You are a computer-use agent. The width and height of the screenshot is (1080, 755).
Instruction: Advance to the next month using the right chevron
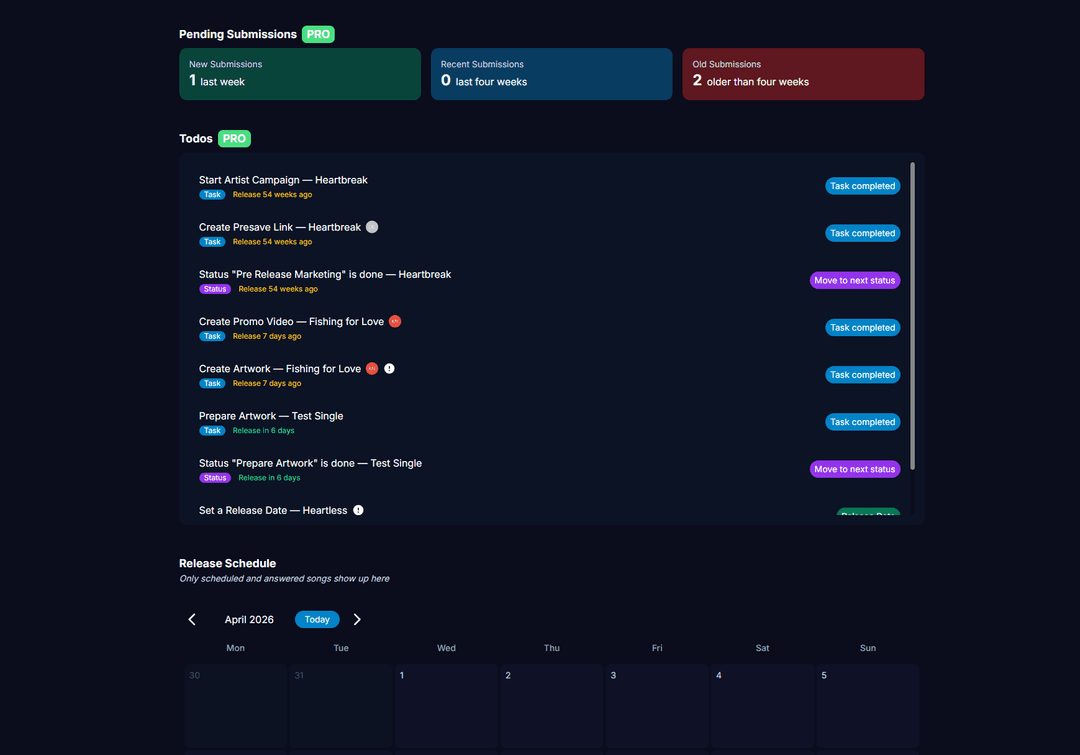(357, 619)
